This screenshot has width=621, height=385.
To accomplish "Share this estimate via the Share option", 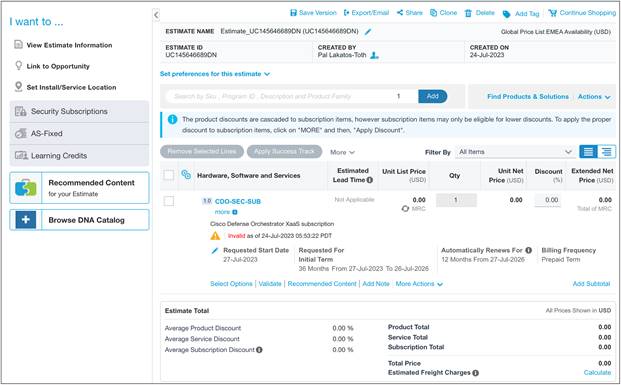I will [x=410, y=13].
